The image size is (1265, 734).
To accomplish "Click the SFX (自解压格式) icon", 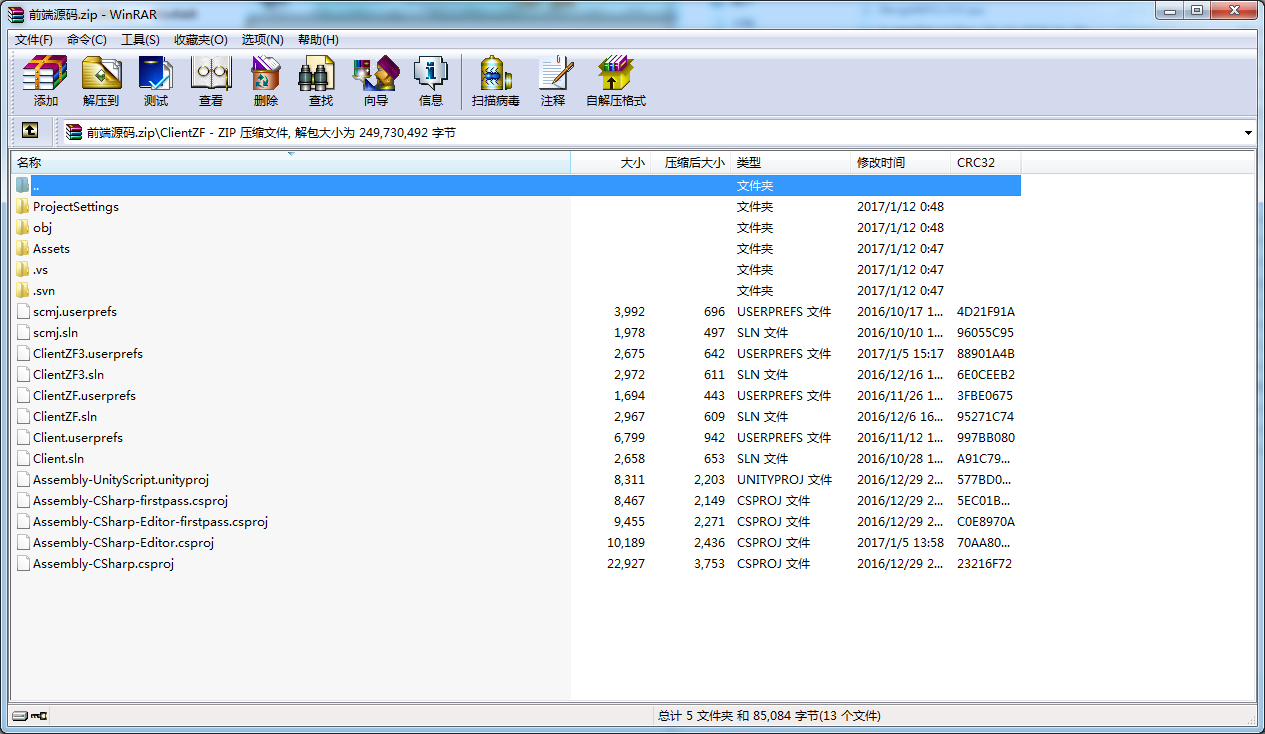I will pos(616,81).
